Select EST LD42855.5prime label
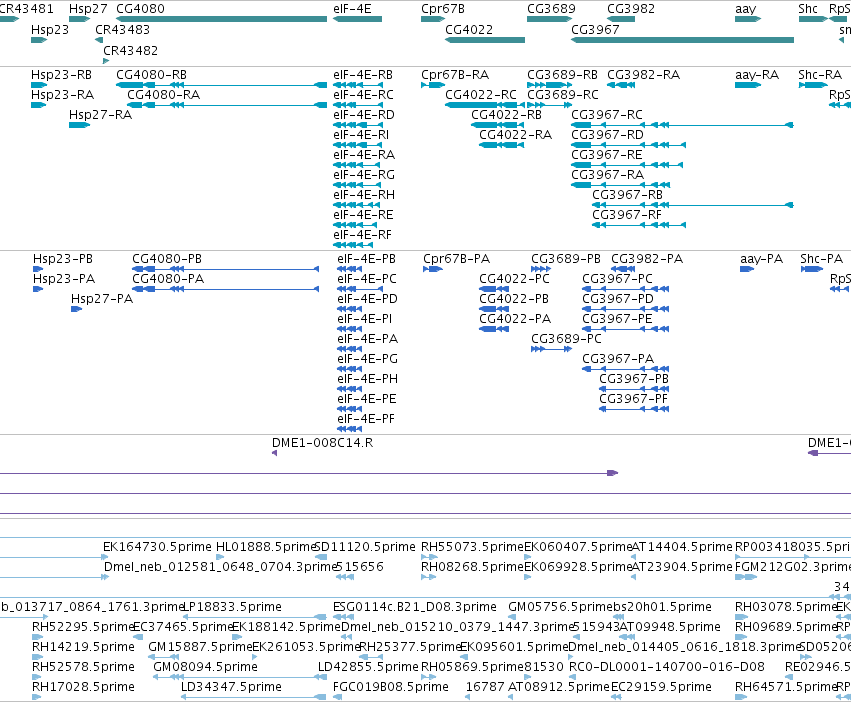This screenshot has width=851, height=702. tap(368, 667)
